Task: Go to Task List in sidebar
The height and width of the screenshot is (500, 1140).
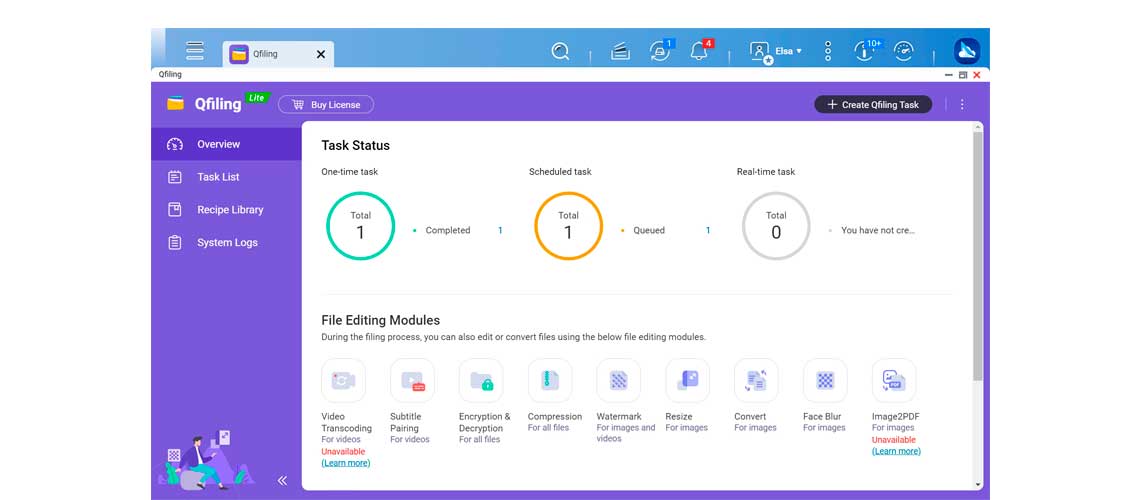Action: click(x=218, y=177)
